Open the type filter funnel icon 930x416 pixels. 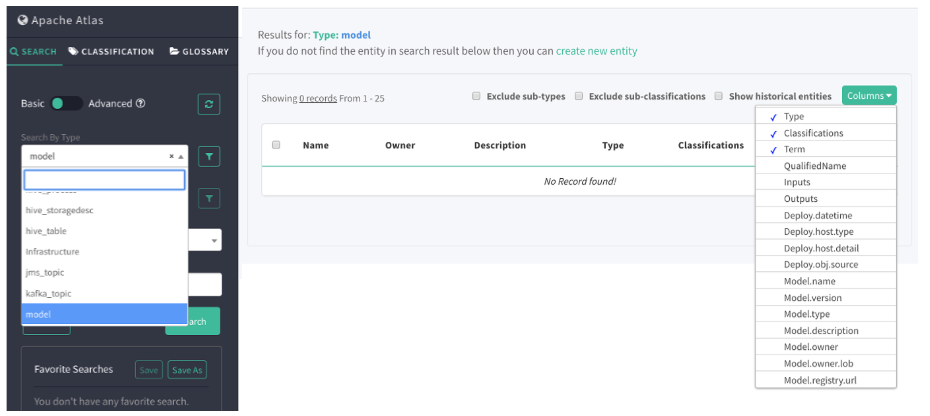click(209, 156)
